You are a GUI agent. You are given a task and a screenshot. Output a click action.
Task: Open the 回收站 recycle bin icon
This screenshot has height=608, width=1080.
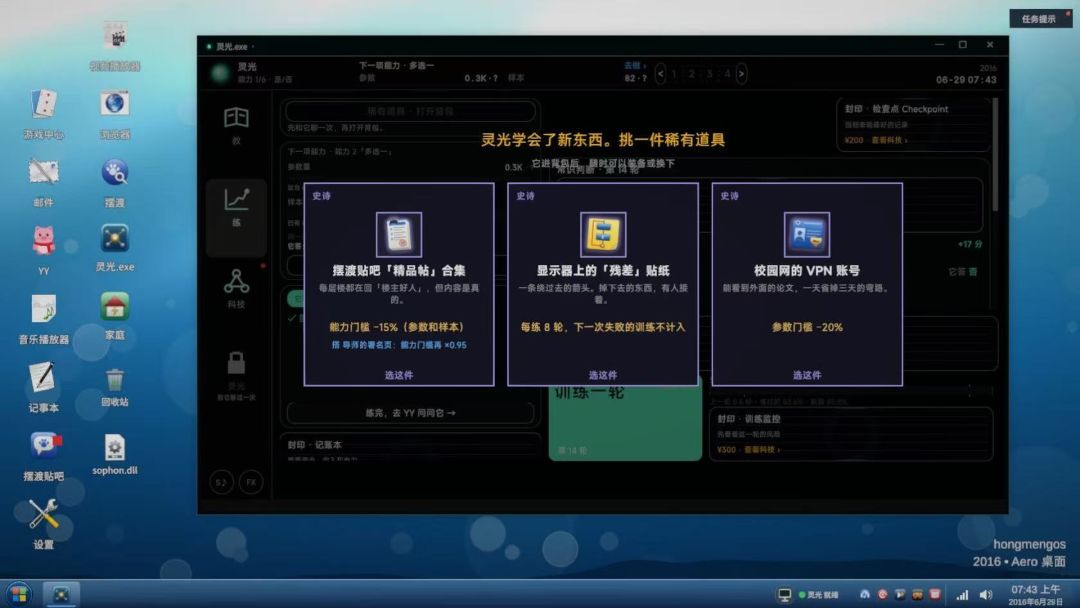[x=114, y=386]
